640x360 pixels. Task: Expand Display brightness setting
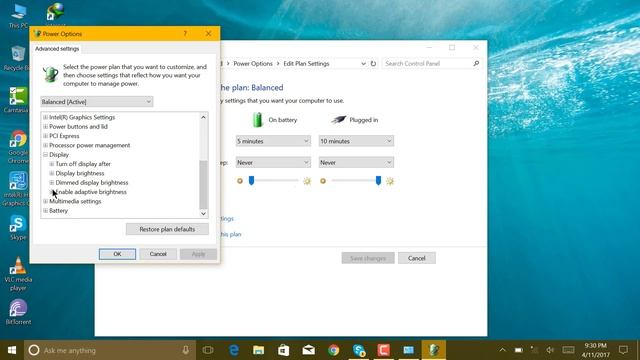tap(52, 173)
